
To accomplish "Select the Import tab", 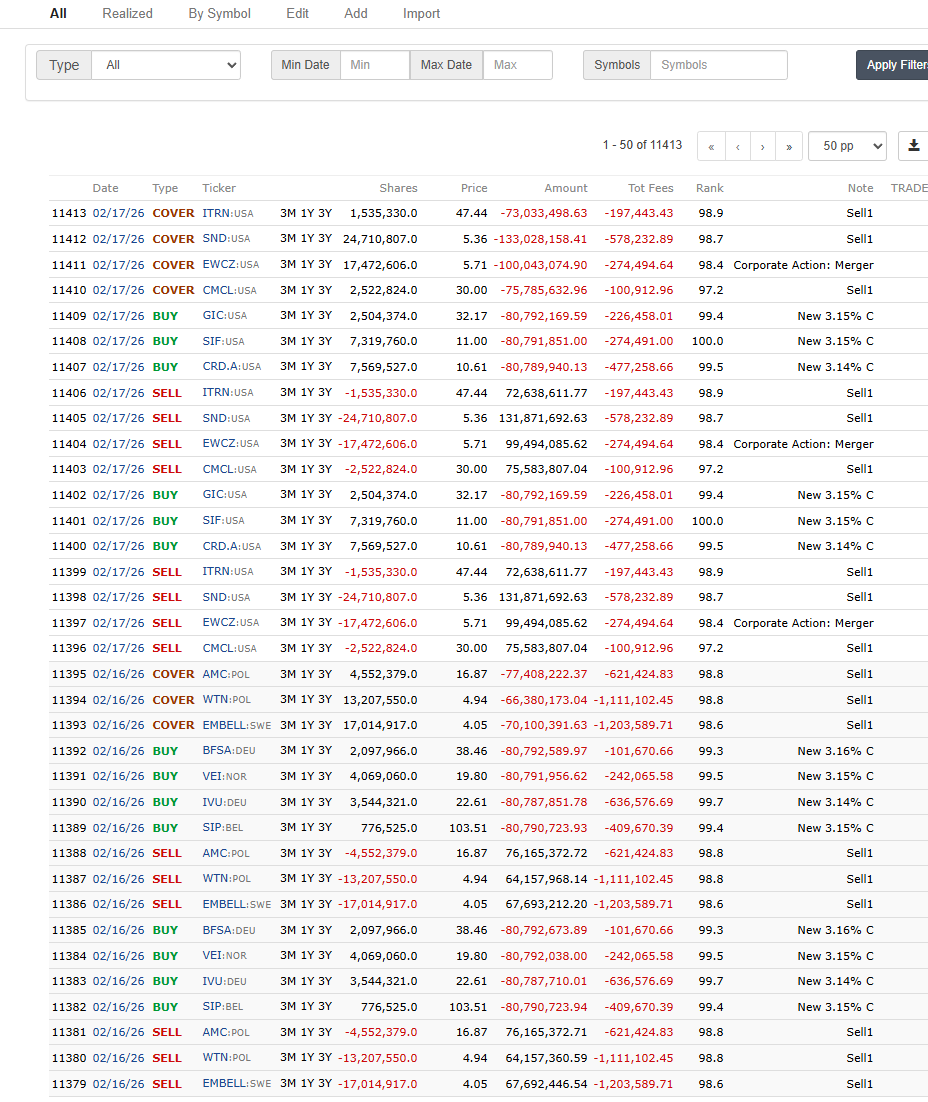I will [x=421, y=14].
